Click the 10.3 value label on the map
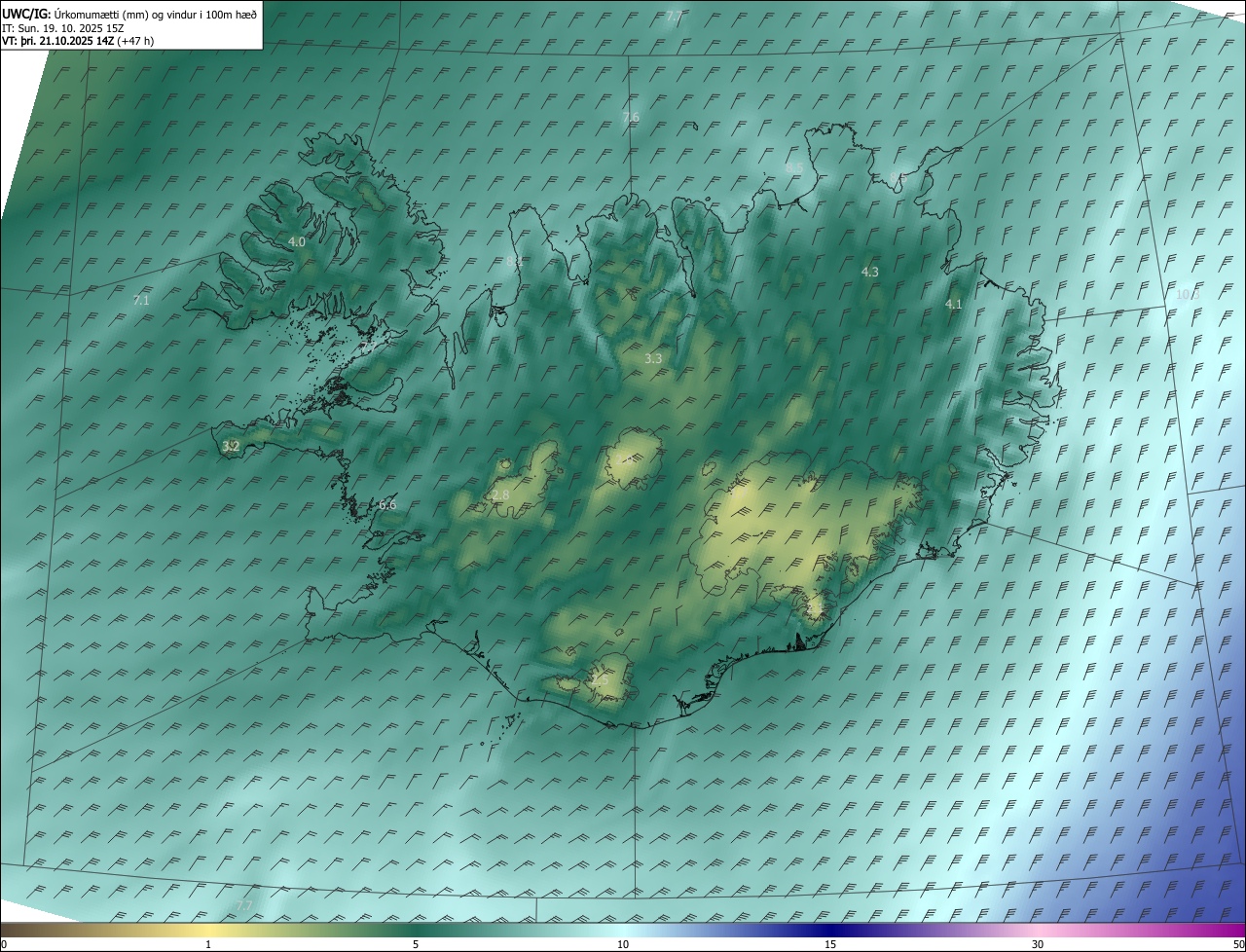1246x952 pixels. [x=1188, y=295]
